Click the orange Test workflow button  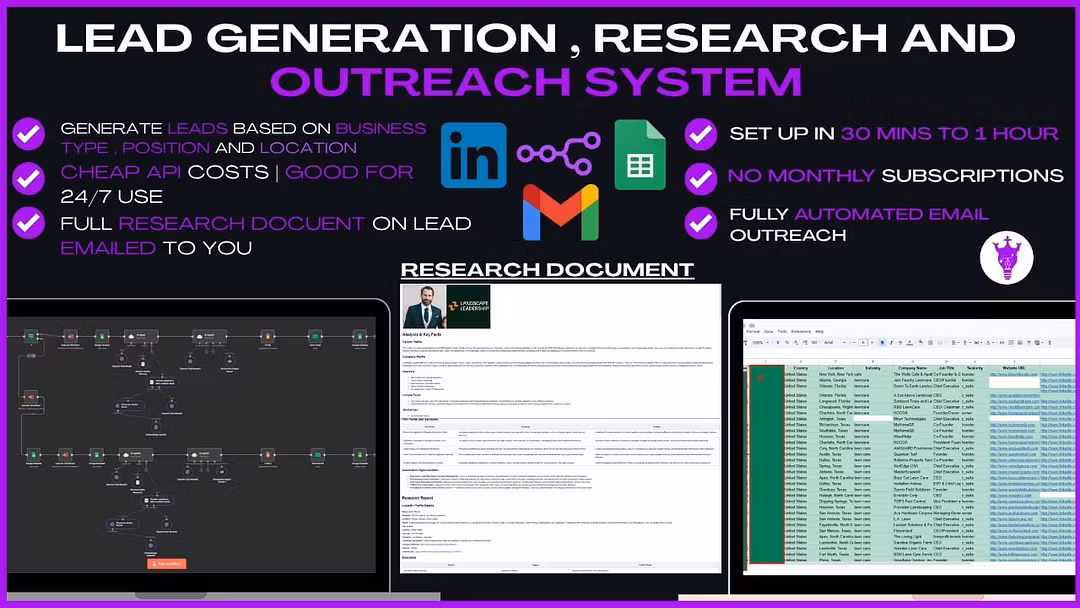tap(167, 564)
